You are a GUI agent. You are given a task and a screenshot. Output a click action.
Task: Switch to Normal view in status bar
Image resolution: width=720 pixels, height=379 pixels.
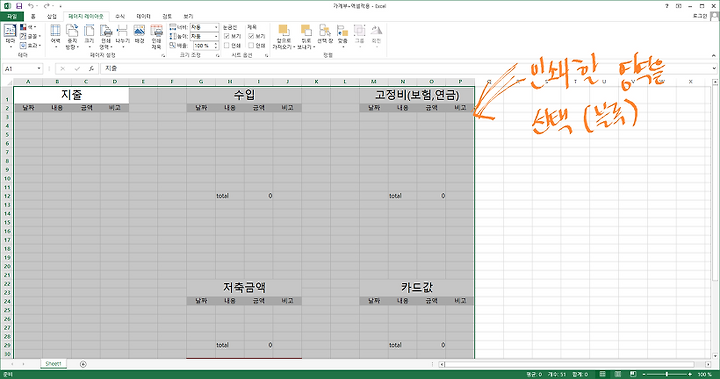coord(603,374)
